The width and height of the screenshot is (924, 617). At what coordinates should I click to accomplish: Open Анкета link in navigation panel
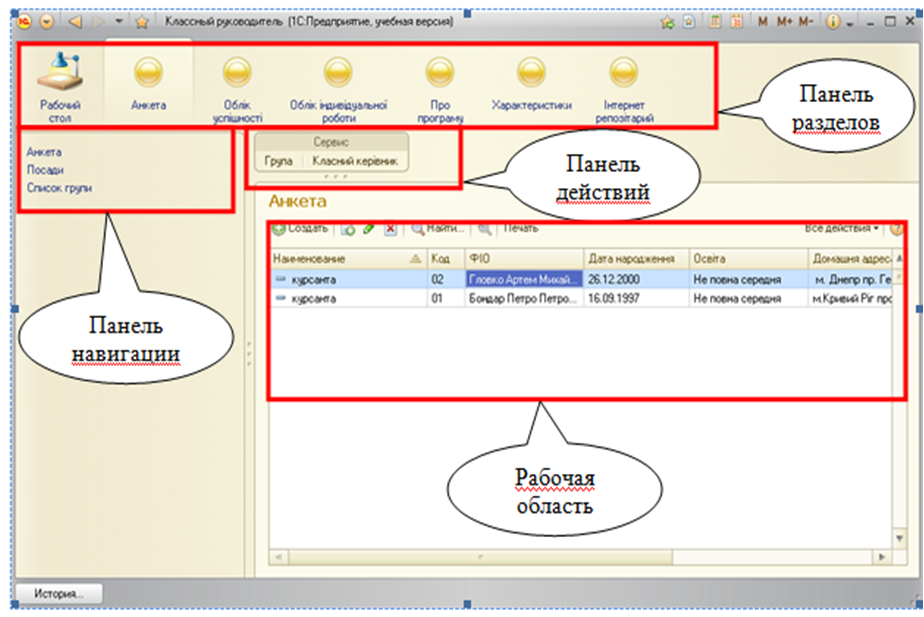tap(44, 152)
